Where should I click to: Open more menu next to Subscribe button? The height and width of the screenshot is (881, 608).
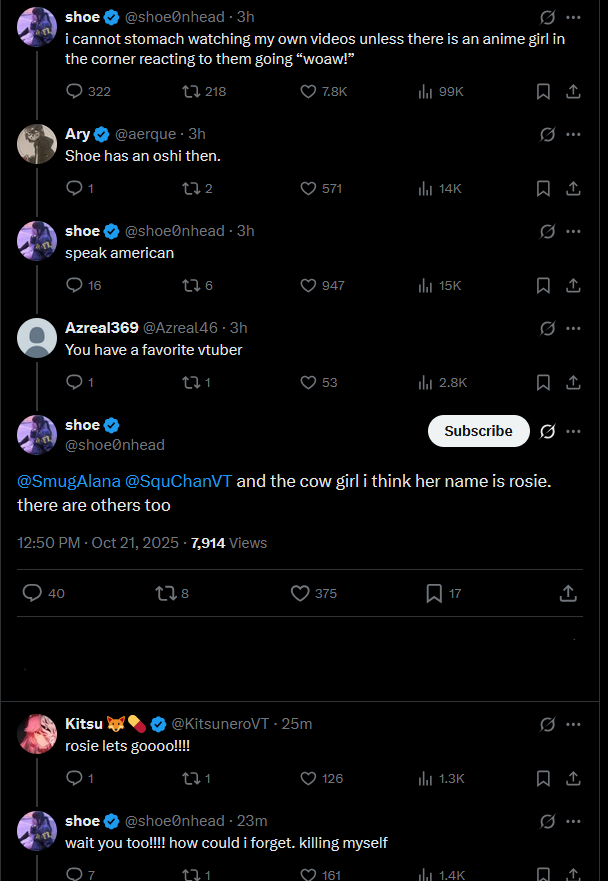pyautogui.click(x=573, y=431)
